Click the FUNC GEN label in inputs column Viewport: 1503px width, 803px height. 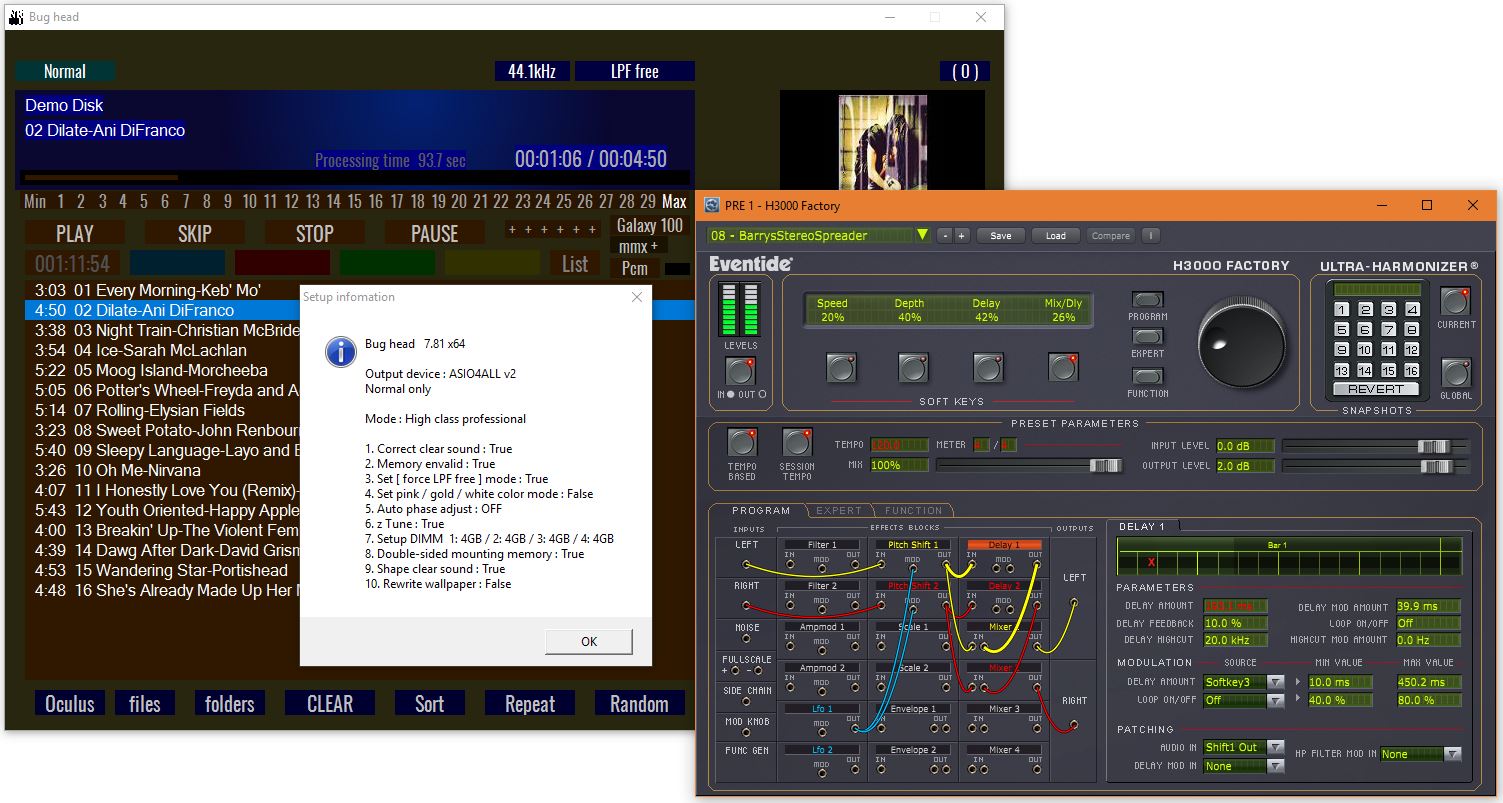[746, 750]
